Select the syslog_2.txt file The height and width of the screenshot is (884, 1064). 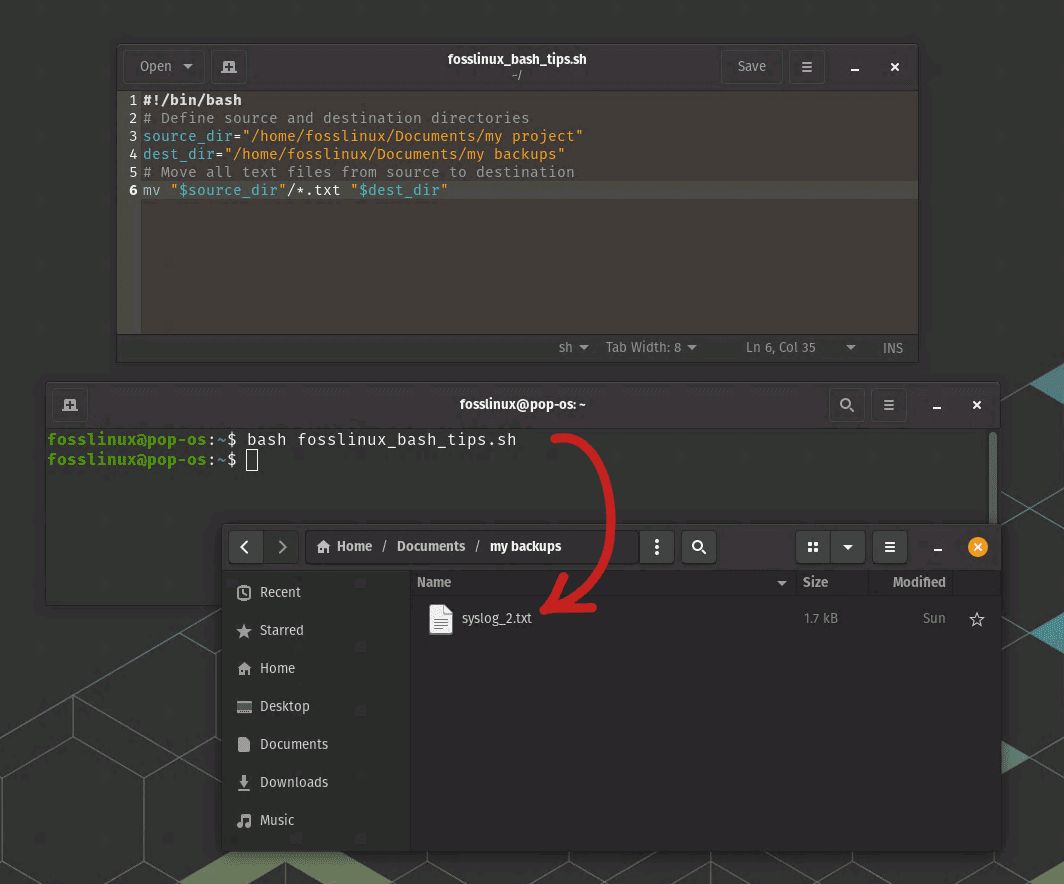coord(496,619)
